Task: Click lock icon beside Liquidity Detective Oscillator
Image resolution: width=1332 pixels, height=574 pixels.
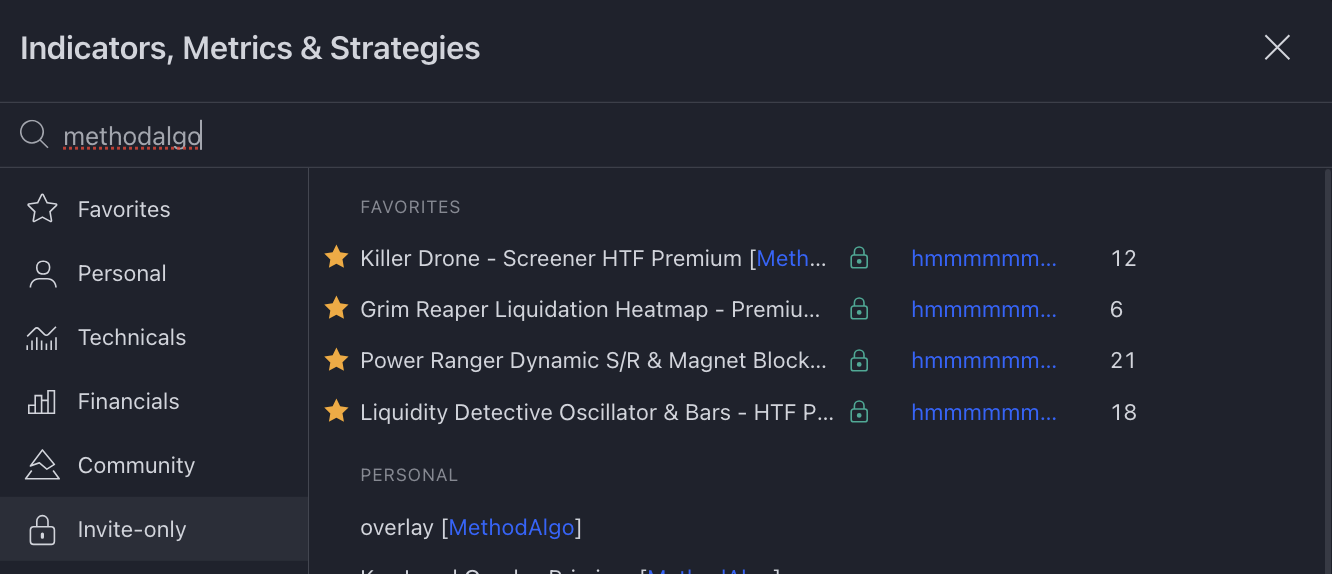Action: (x=858, y=411)
